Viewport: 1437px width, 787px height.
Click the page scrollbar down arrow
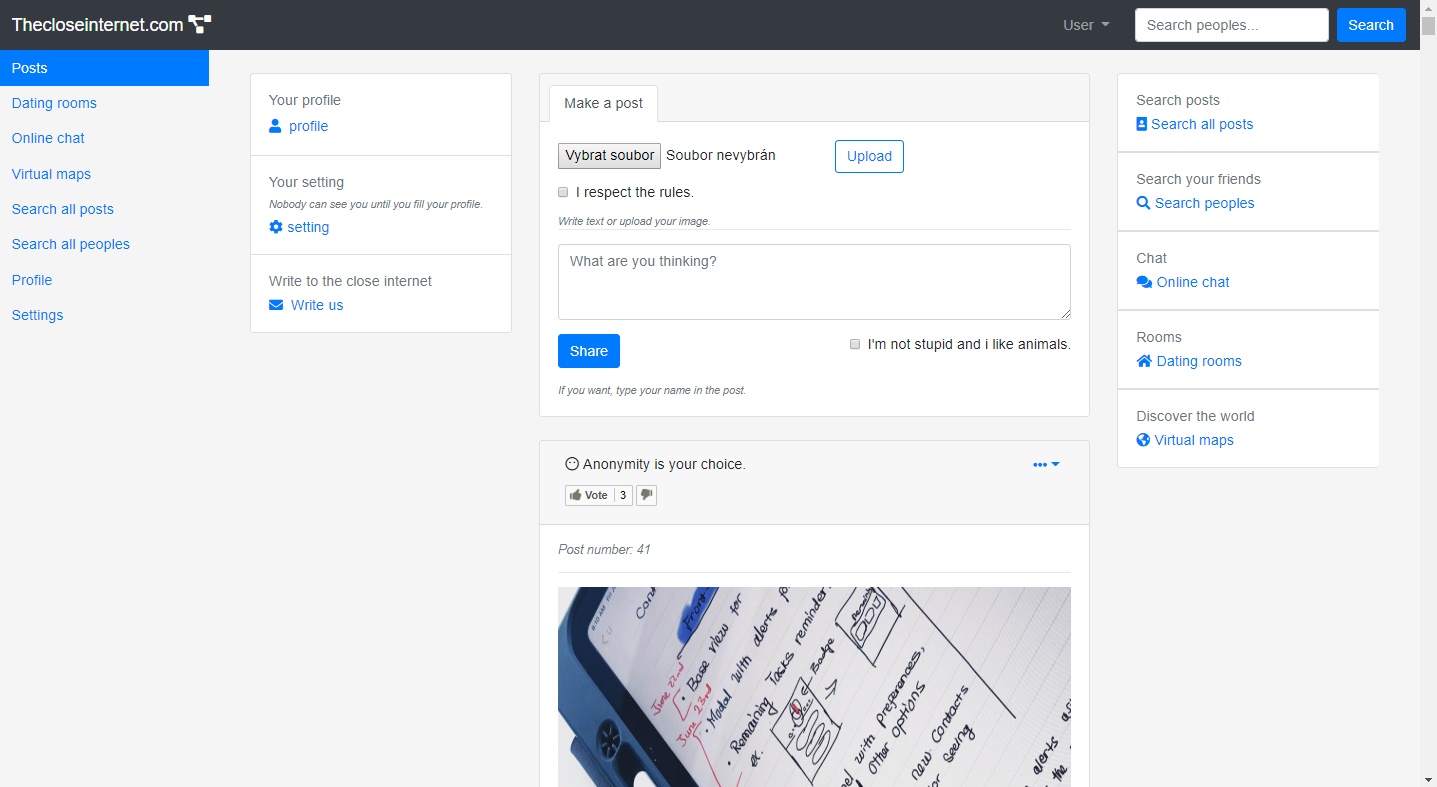1428,778
